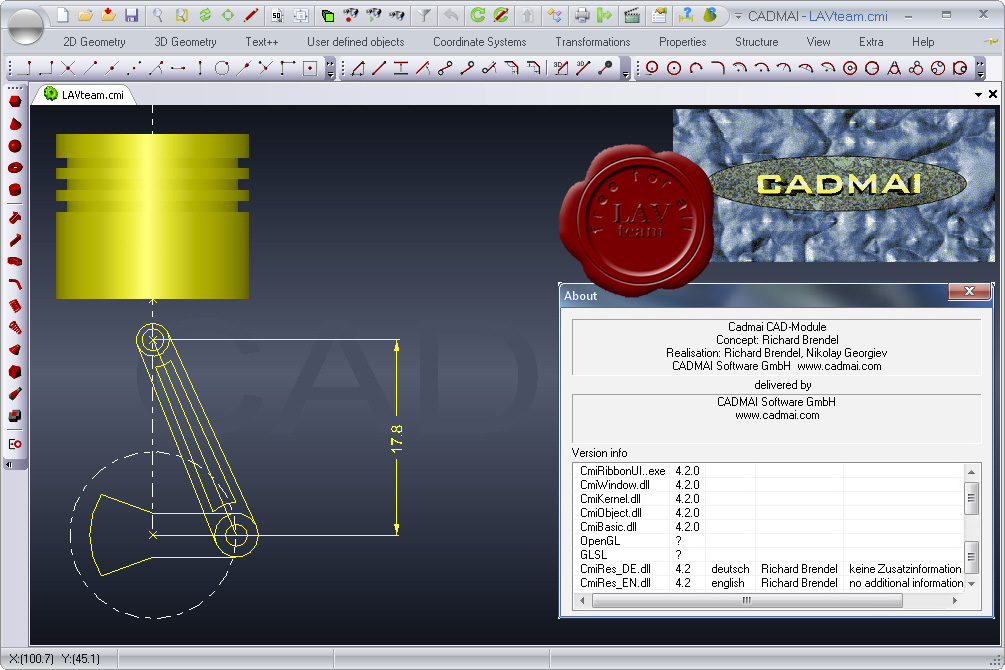Open the document tab list dropdown arrow
This screenshot has width=1005, height=670.
coord(979,95)
